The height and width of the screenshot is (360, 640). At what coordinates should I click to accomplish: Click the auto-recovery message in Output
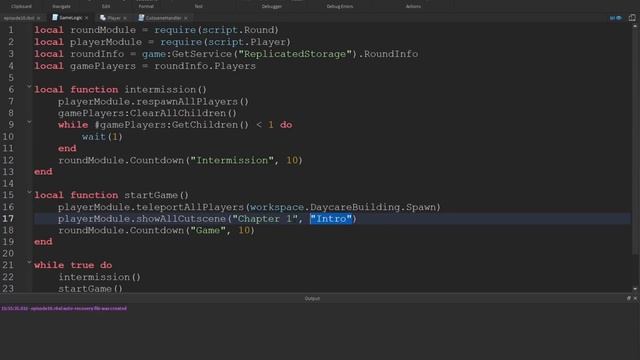click(x=64, y=309)
